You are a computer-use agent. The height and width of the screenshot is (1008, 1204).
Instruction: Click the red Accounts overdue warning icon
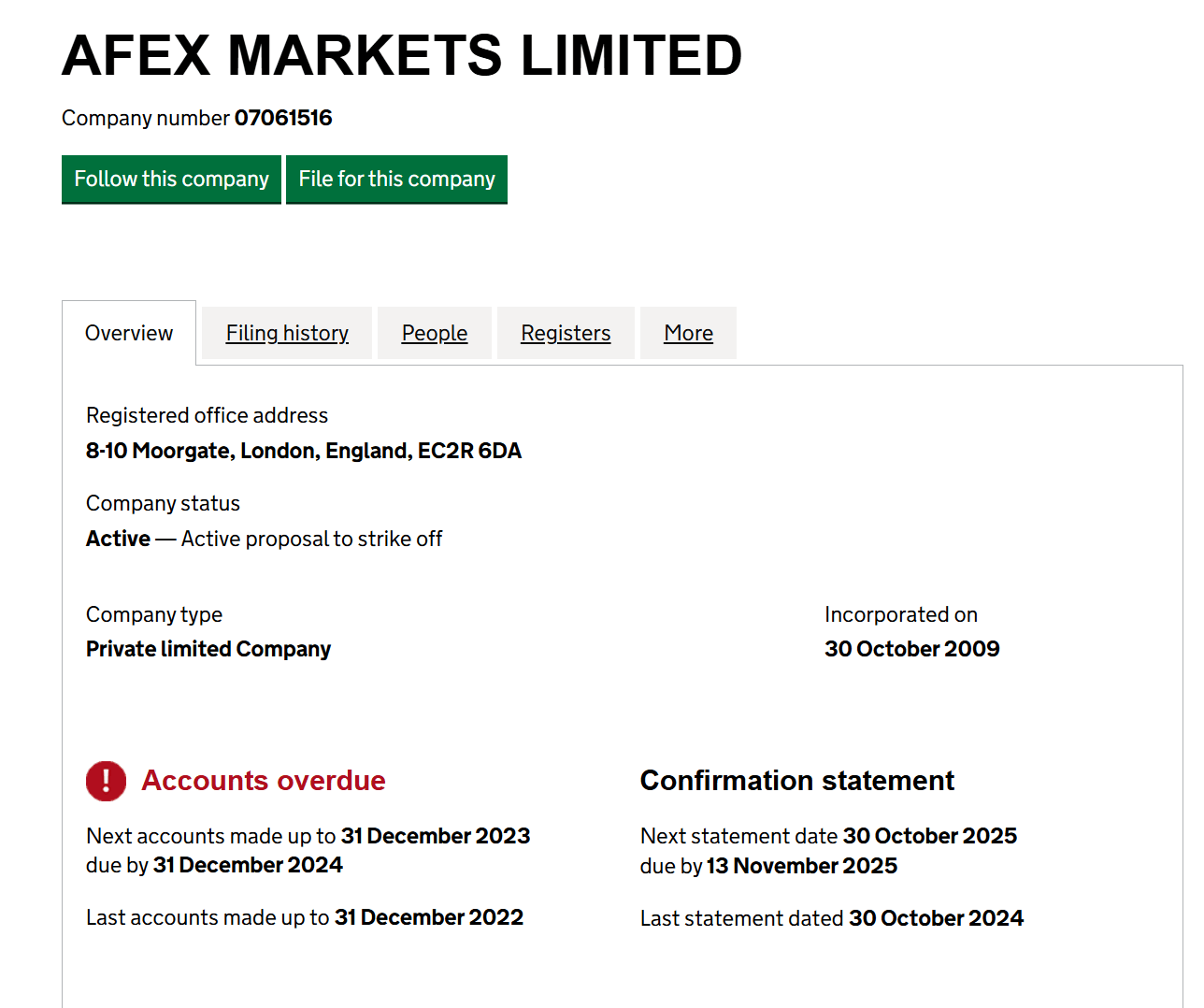[x=107, y=781]
